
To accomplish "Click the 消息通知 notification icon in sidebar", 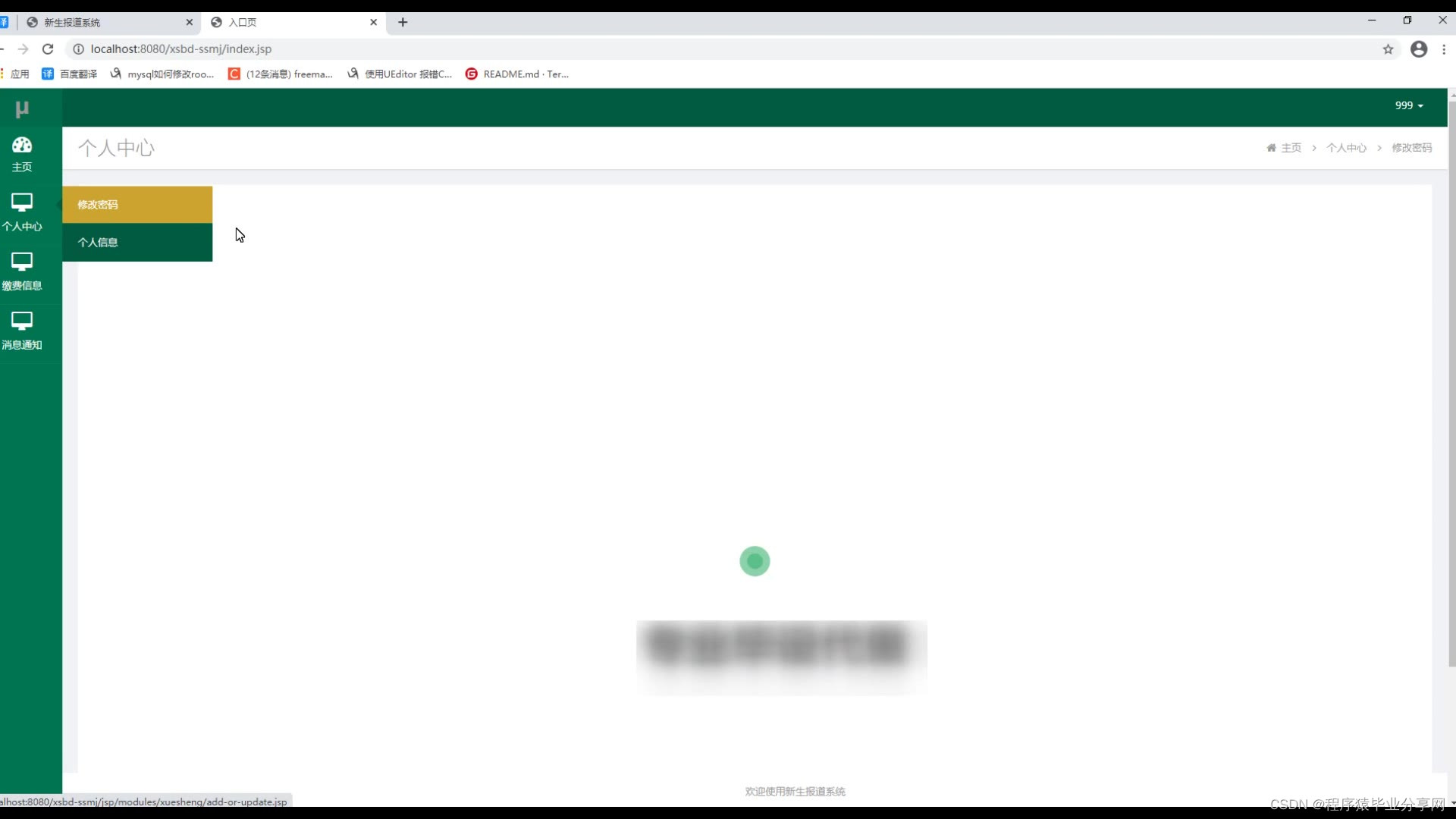I will (x=21, y=330).
